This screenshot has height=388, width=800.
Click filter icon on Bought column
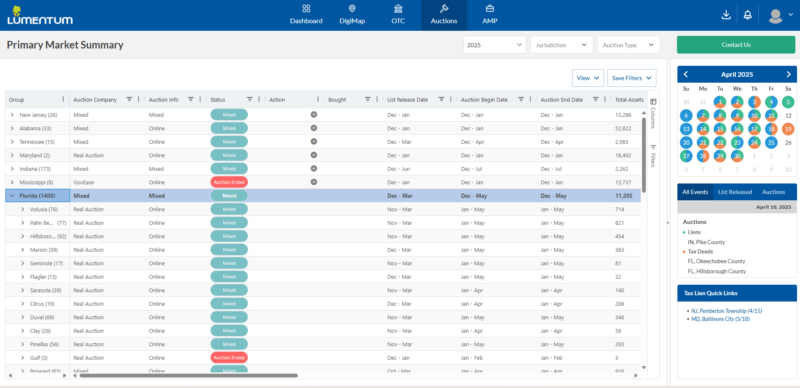[367, 100]
